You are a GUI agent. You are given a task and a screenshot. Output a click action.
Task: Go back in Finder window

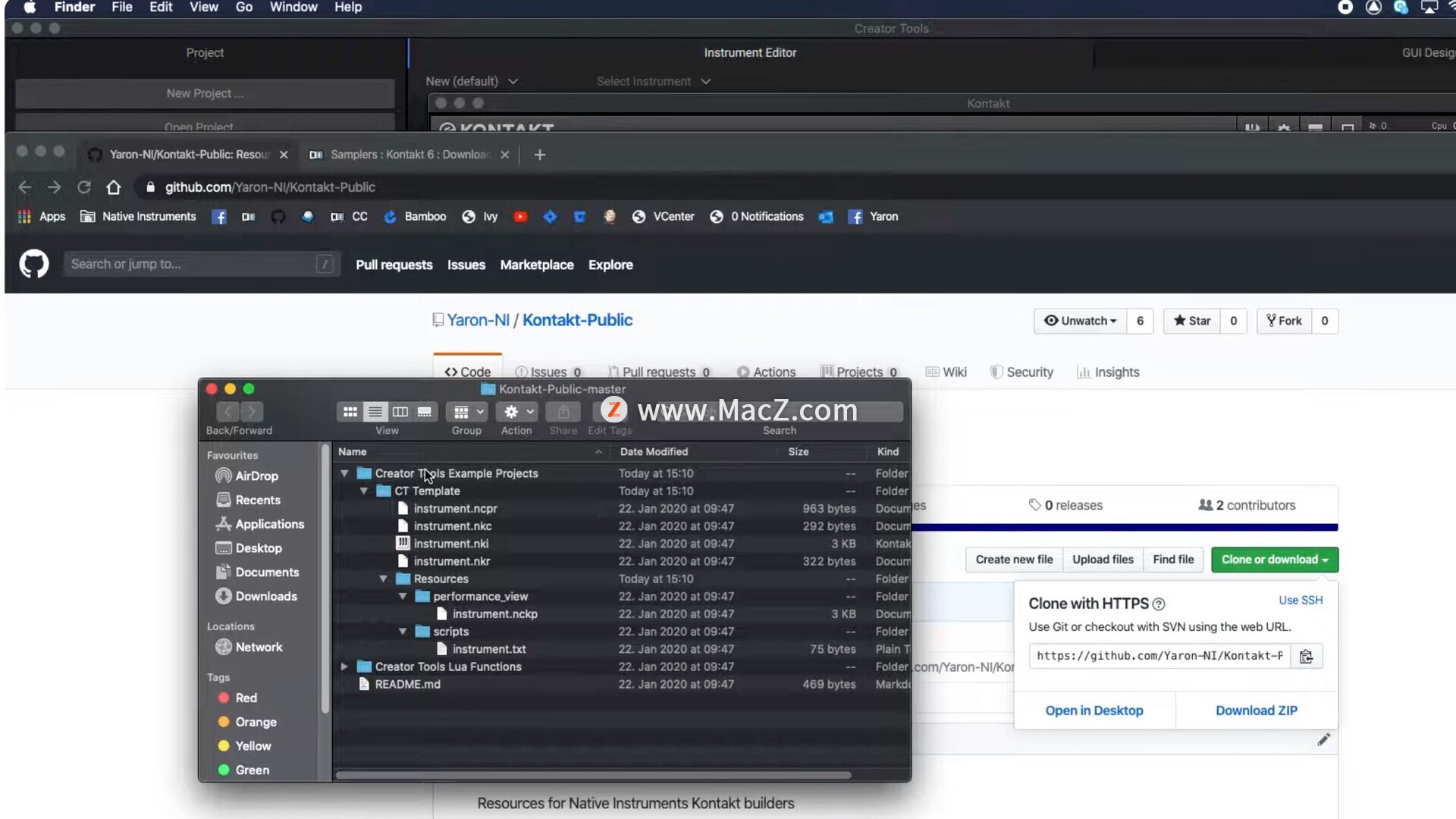tap(227, 412)
